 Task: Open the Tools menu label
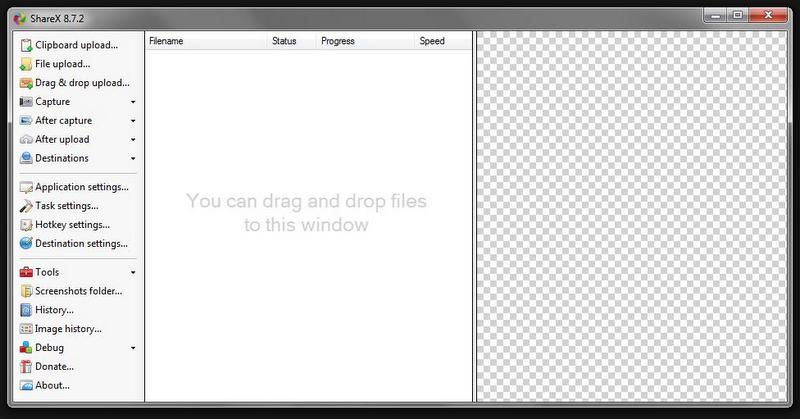(47, 272)
